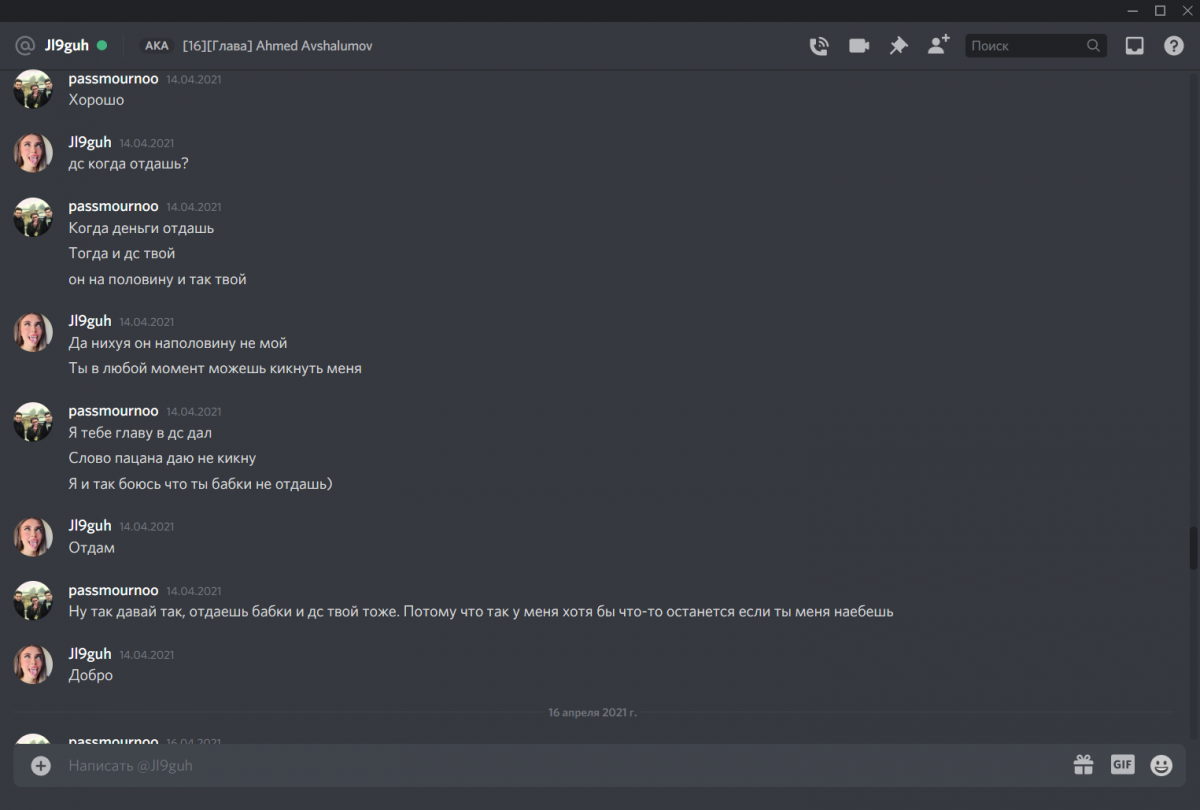
Task: Open the GIF picker
Action: 1122,765
